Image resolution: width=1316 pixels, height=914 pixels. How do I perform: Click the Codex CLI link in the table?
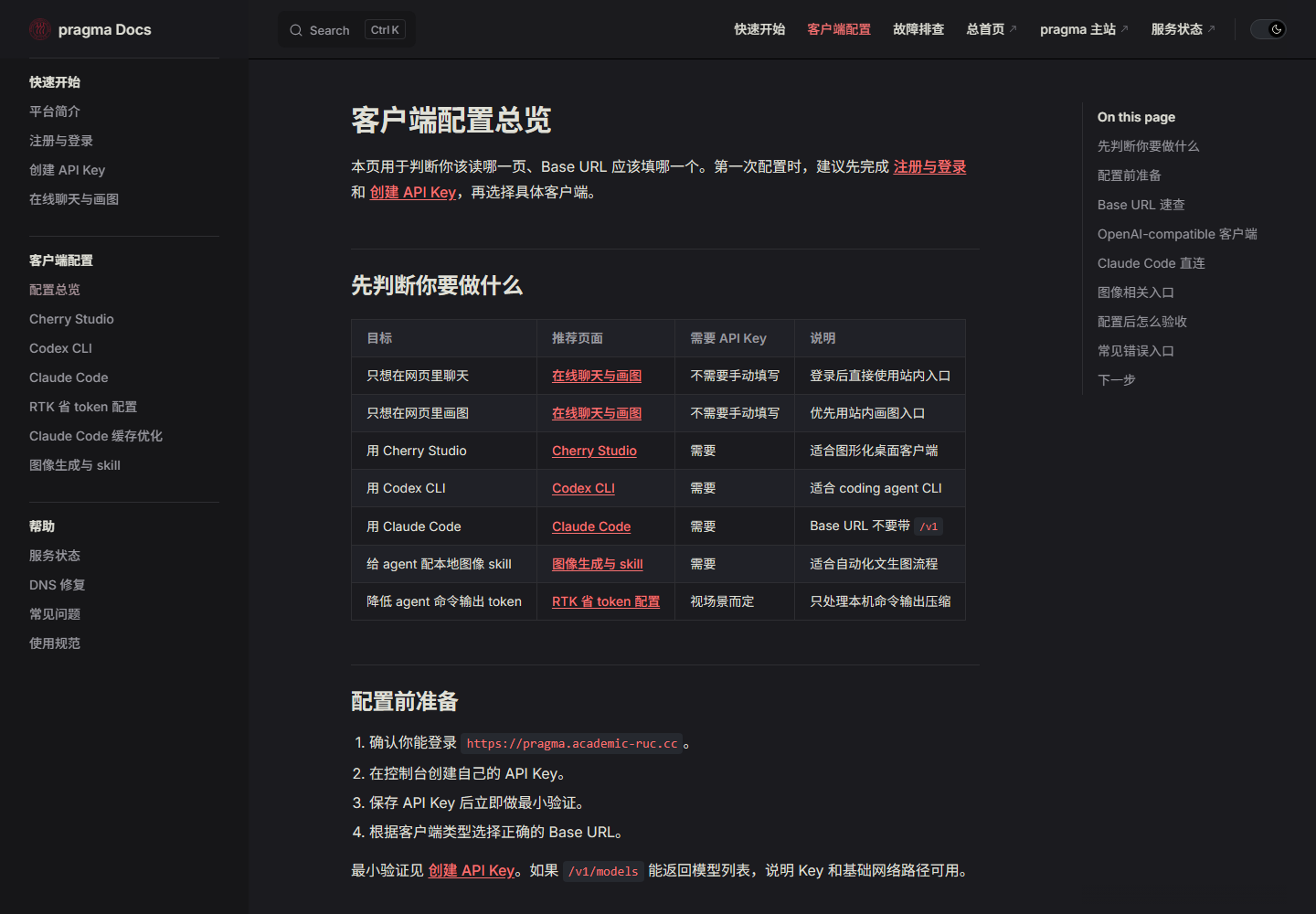tap(583, 488)
